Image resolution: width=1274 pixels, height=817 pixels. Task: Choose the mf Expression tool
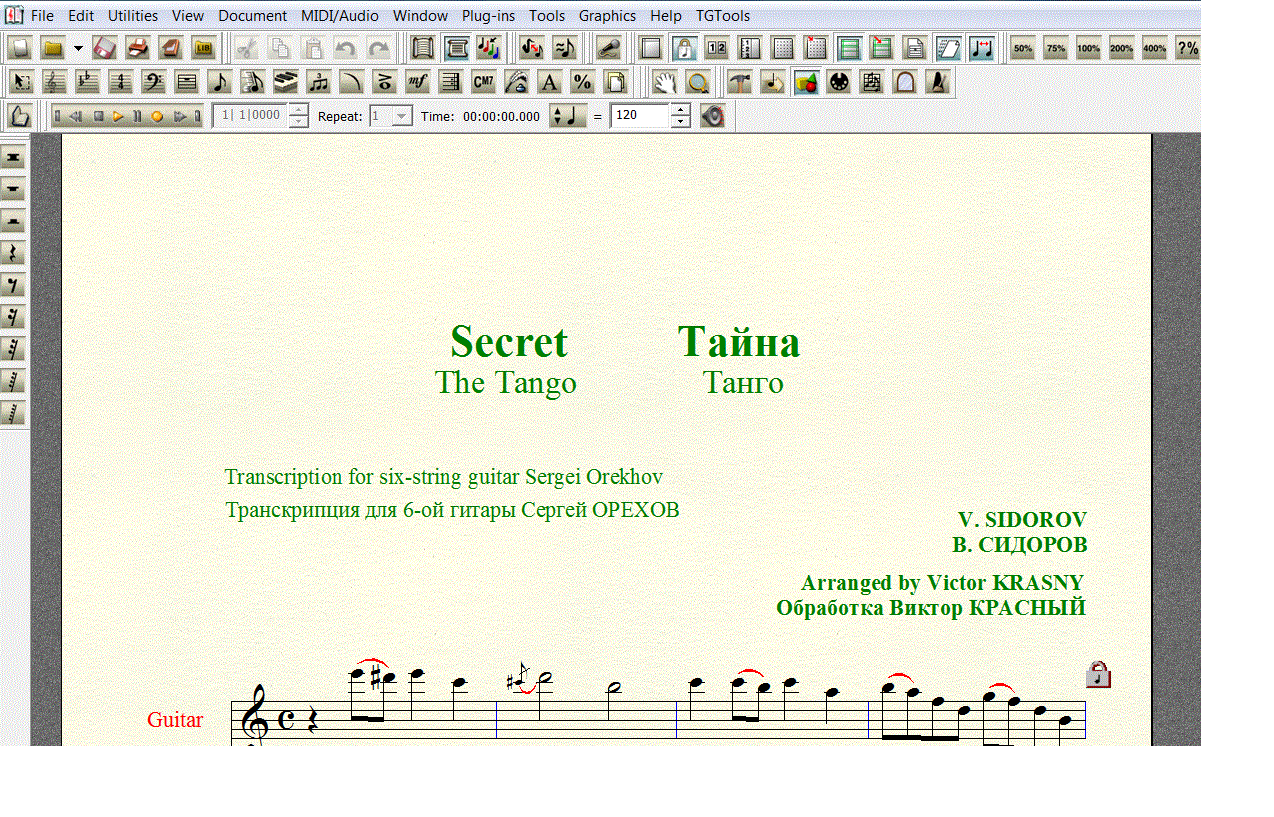coord(417,82)
